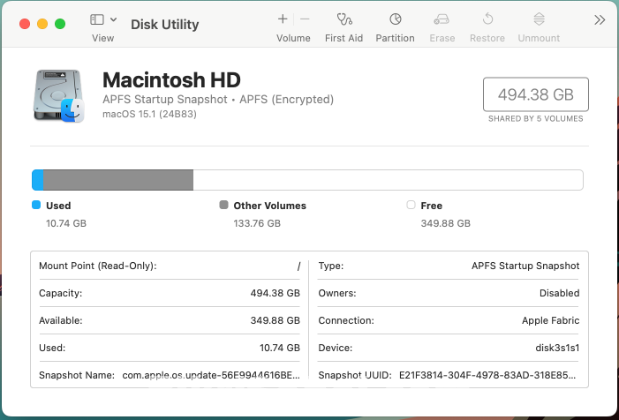
Task: Select the Unmount toolbar icon
Action: (x=539, y=19)
